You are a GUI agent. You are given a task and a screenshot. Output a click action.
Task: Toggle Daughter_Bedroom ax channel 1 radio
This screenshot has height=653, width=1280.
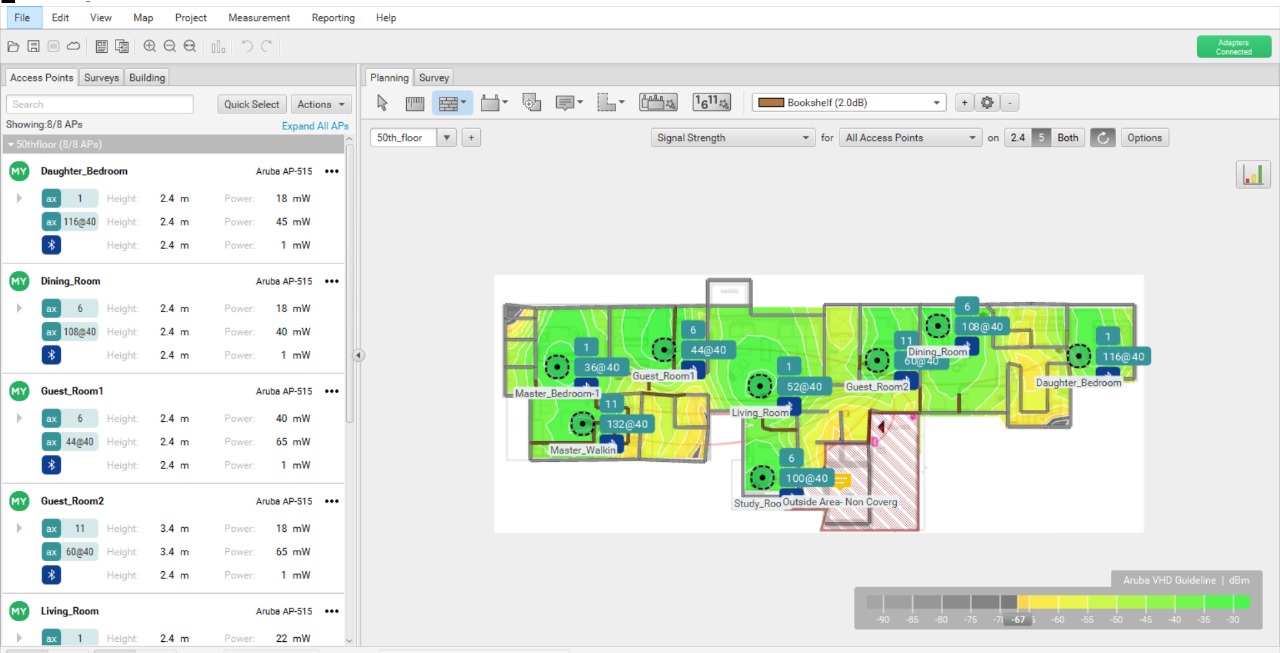[70, 198]
